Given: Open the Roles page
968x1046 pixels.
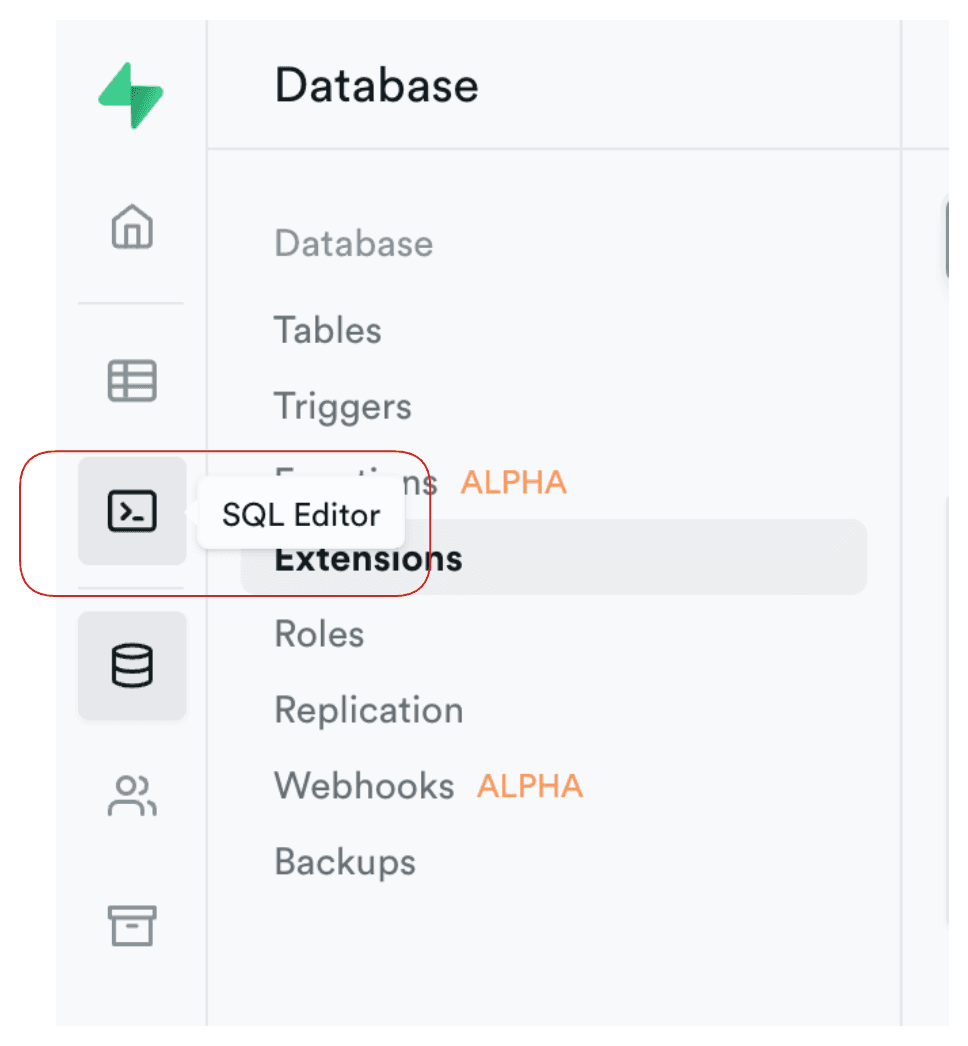Looking at the screenshot, I should (x=319, y=634).
